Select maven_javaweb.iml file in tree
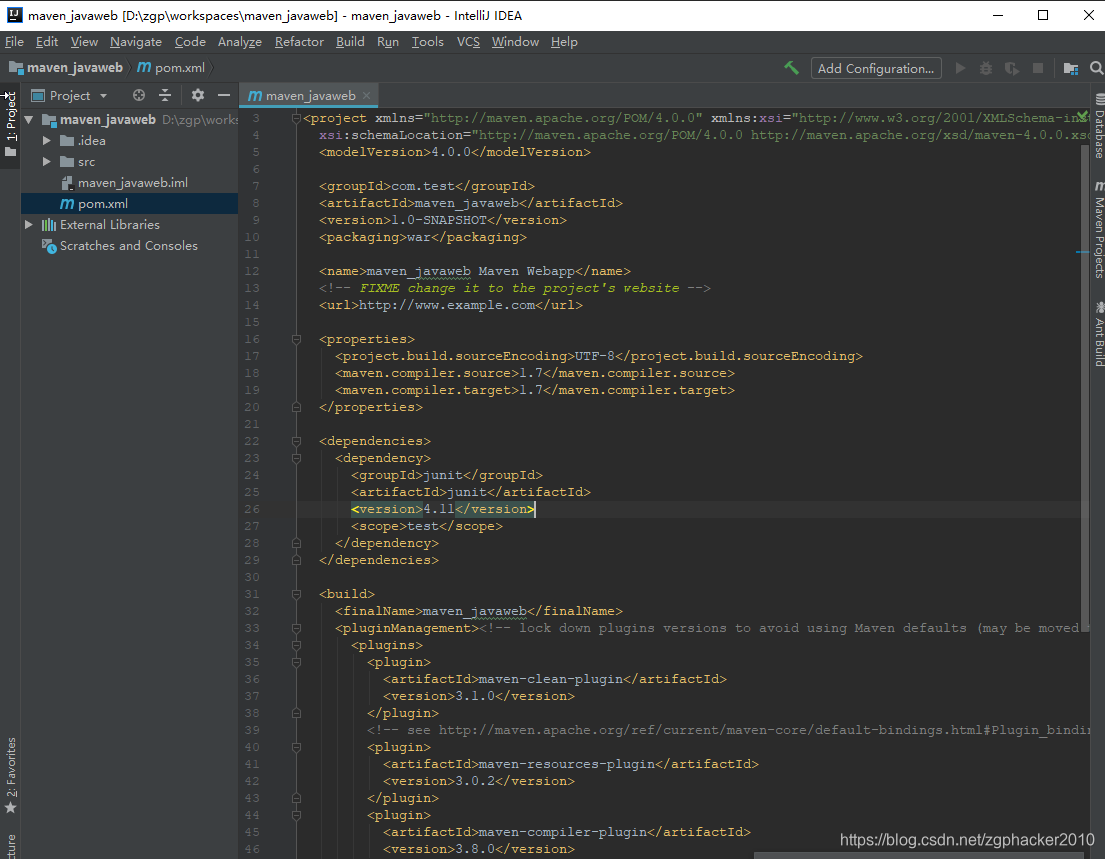The width and height of the screenshot is (1105, 859). (130, 183)
